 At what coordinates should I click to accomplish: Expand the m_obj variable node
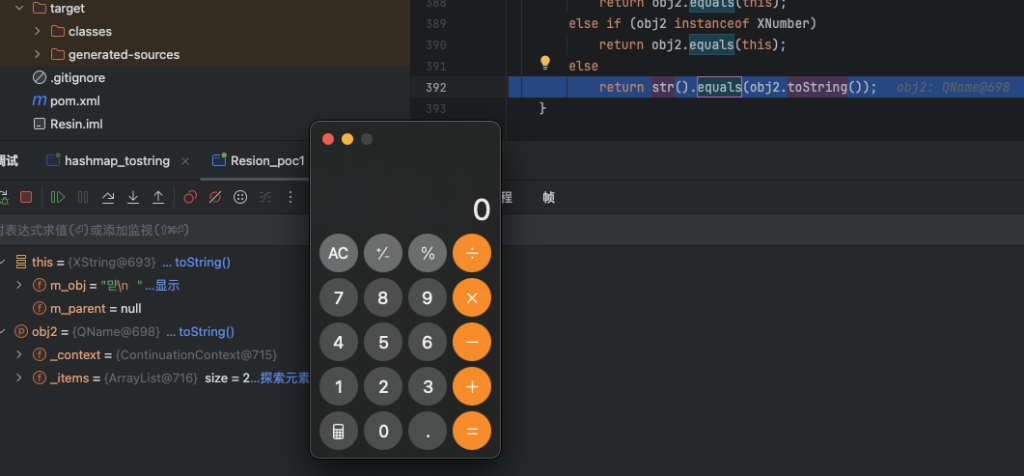point(19,286)
